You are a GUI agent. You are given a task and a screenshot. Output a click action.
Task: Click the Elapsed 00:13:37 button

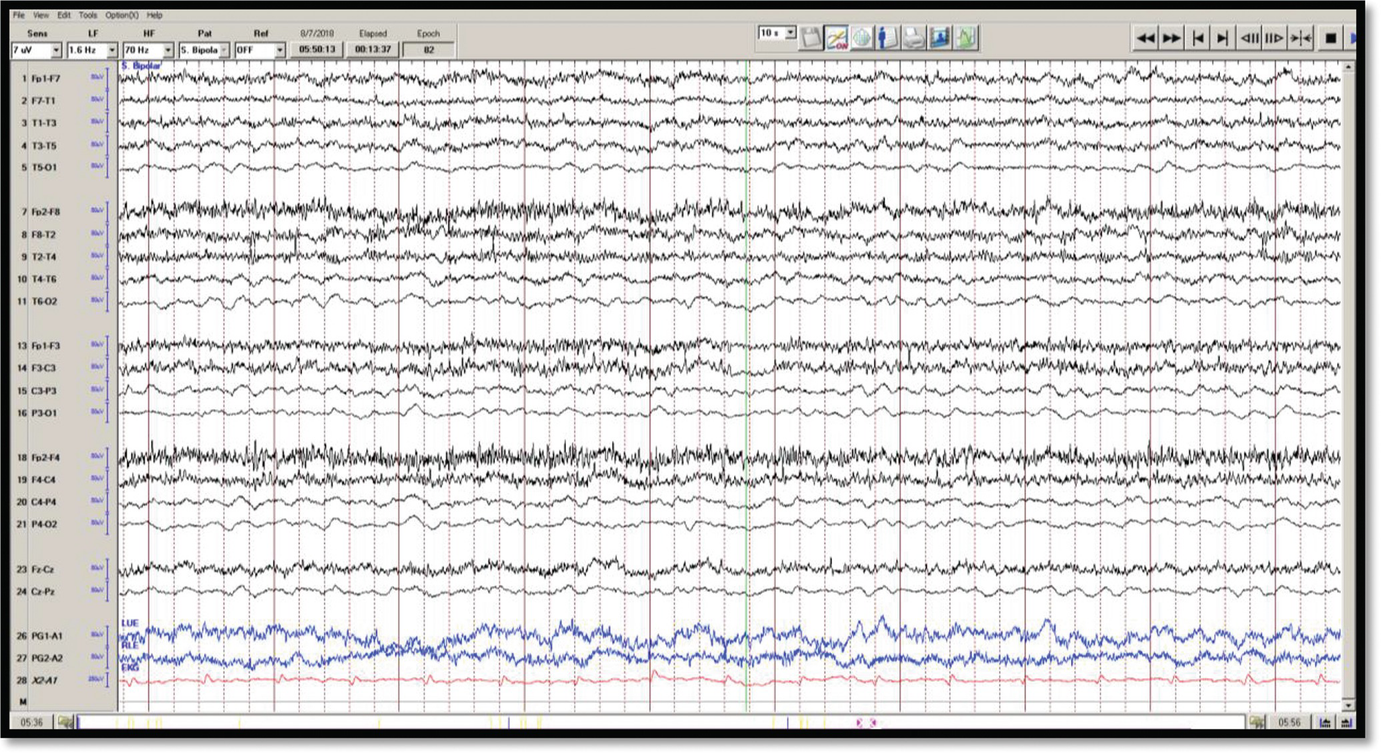point(372,49)
